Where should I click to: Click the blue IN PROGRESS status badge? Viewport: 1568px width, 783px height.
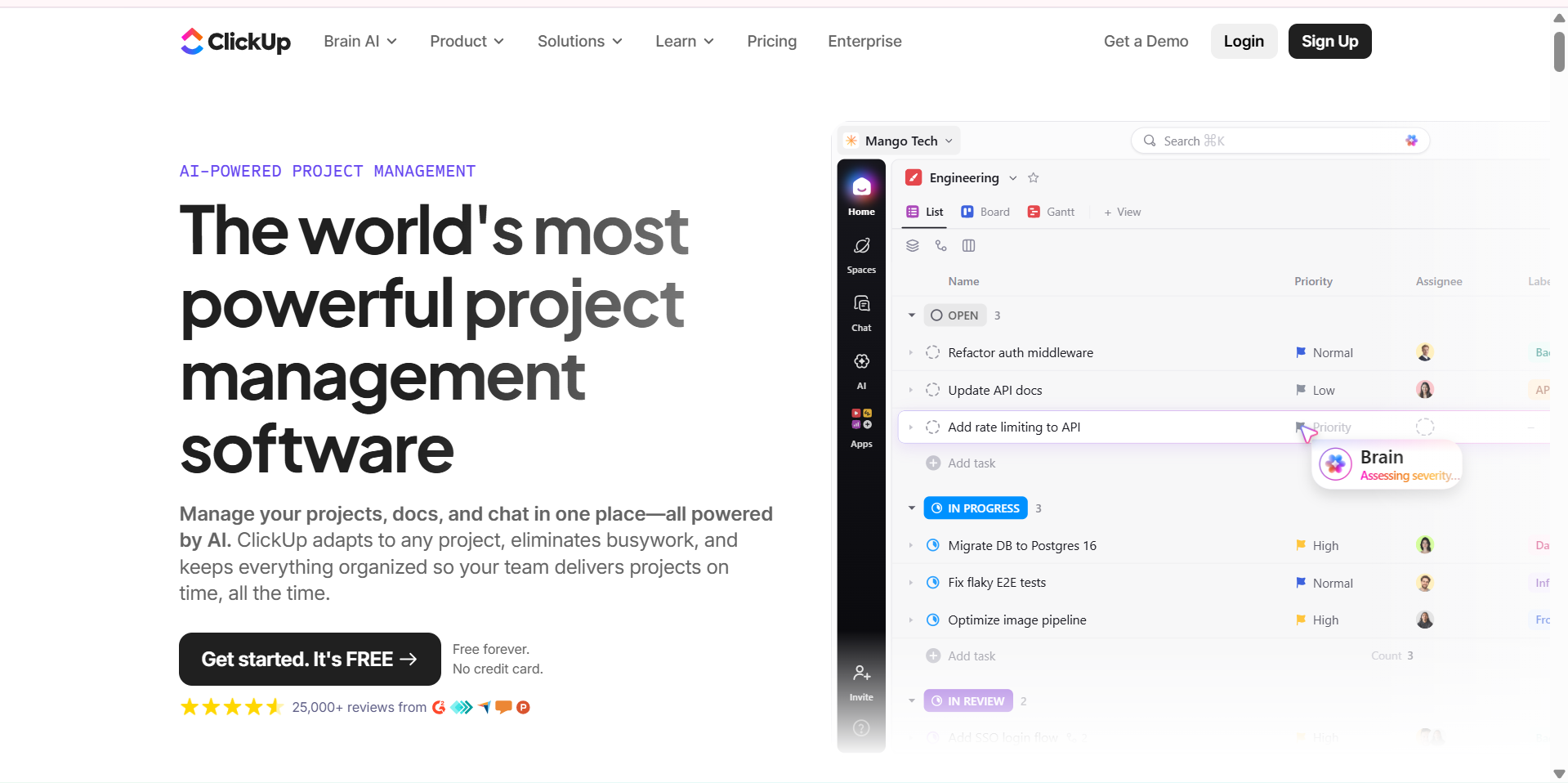[976, 508]
